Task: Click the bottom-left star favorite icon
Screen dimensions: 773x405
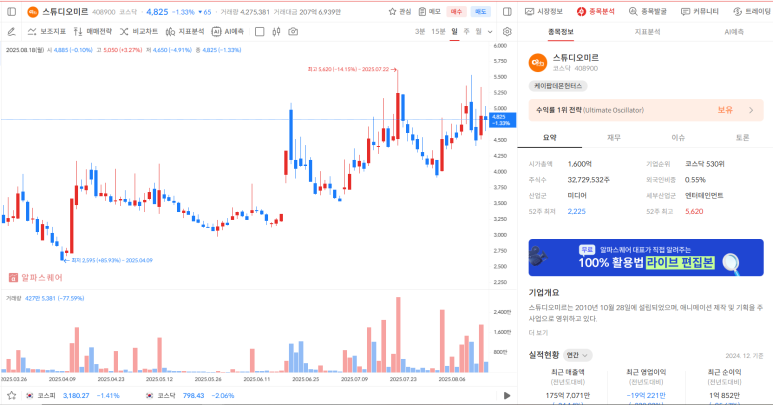Action: pyautogui.click(x=12, y=395)
